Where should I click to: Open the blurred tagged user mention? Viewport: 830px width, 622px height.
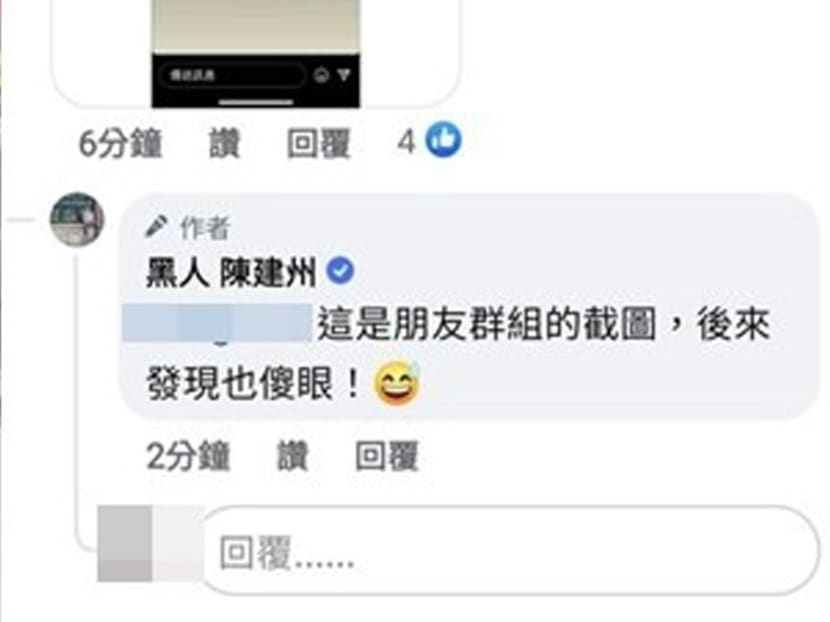[x=217, y=323]
